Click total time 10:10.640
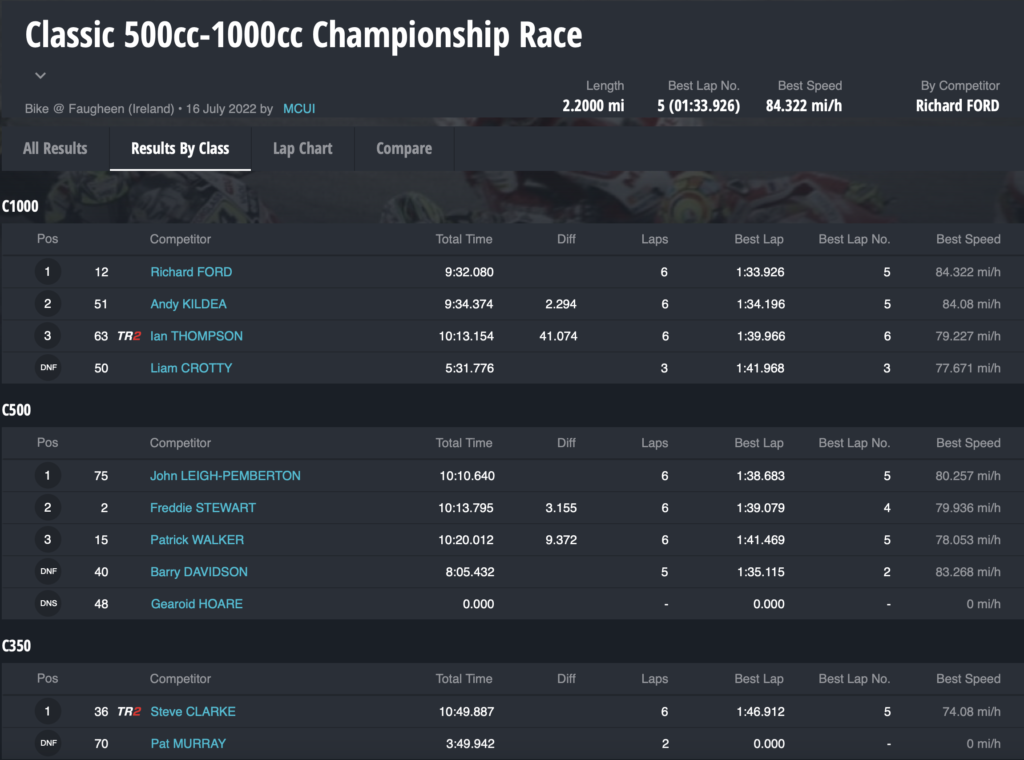This screenshot has height=760, width=1024. coord(467,475)
